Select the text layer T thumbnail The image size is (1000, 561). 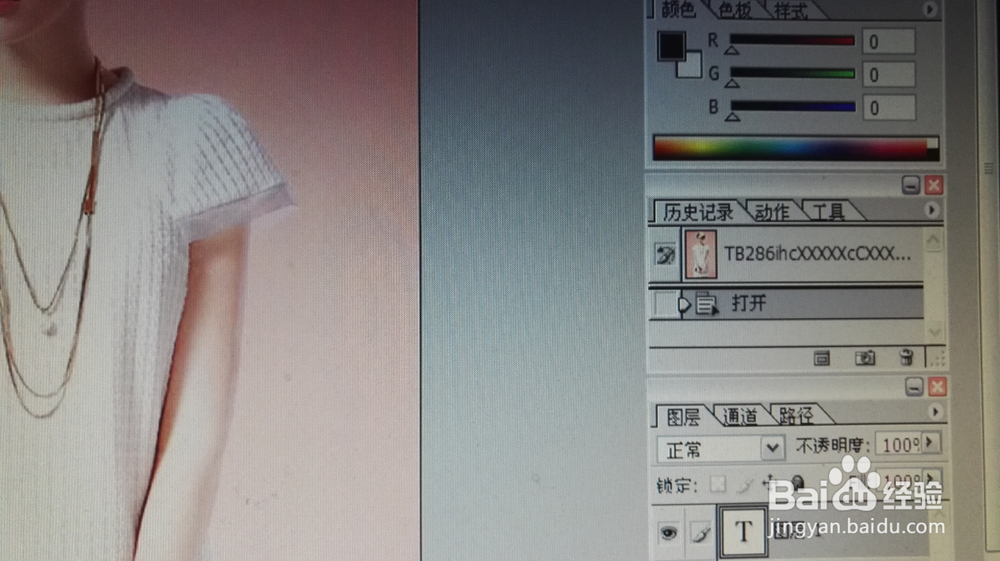coord(743,531)
